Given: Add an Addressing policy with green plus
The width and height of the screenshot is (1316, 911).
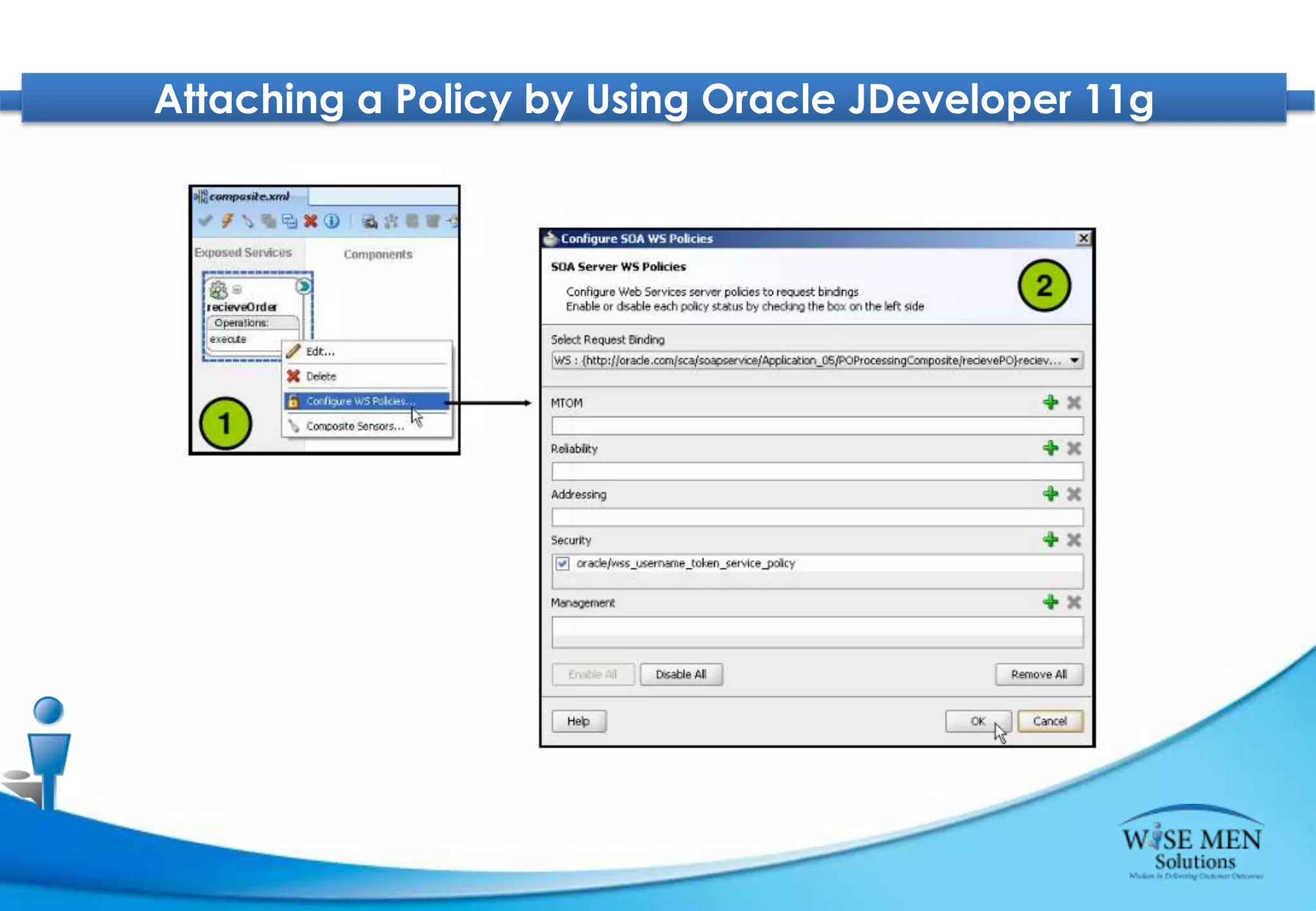Looking at the screenshot, I should 1050,494.
